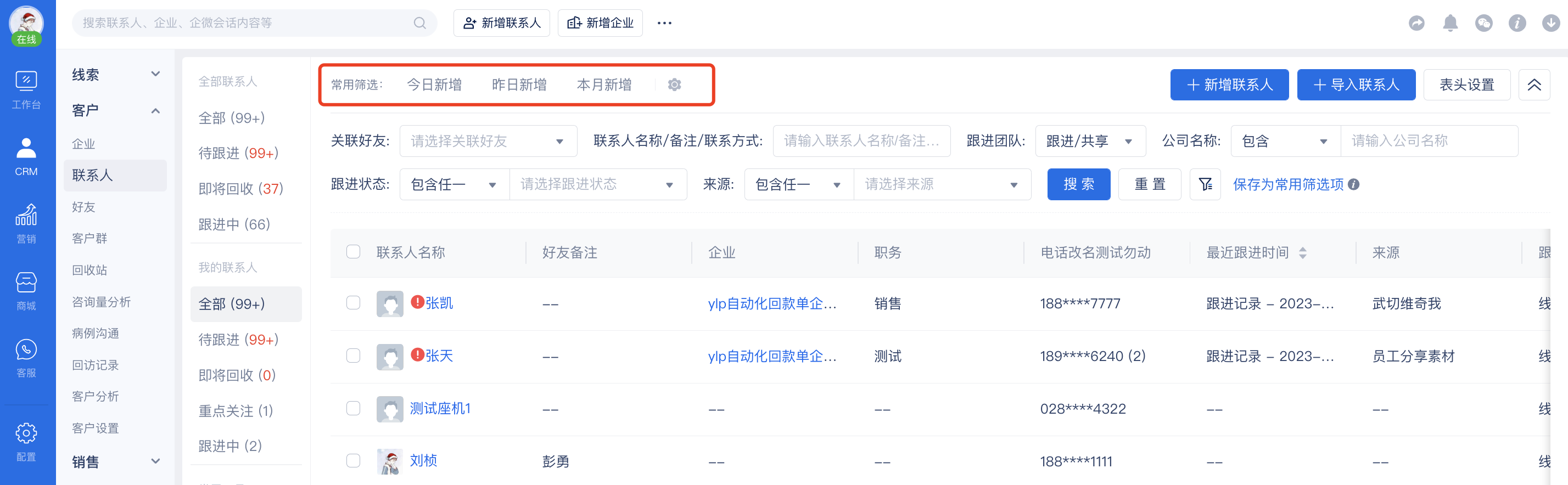Click the avatar of 测试座机1
Image resolution: width=1568 pixels, height=485 pixels.
pyautogui.click(x=390, y=409)
